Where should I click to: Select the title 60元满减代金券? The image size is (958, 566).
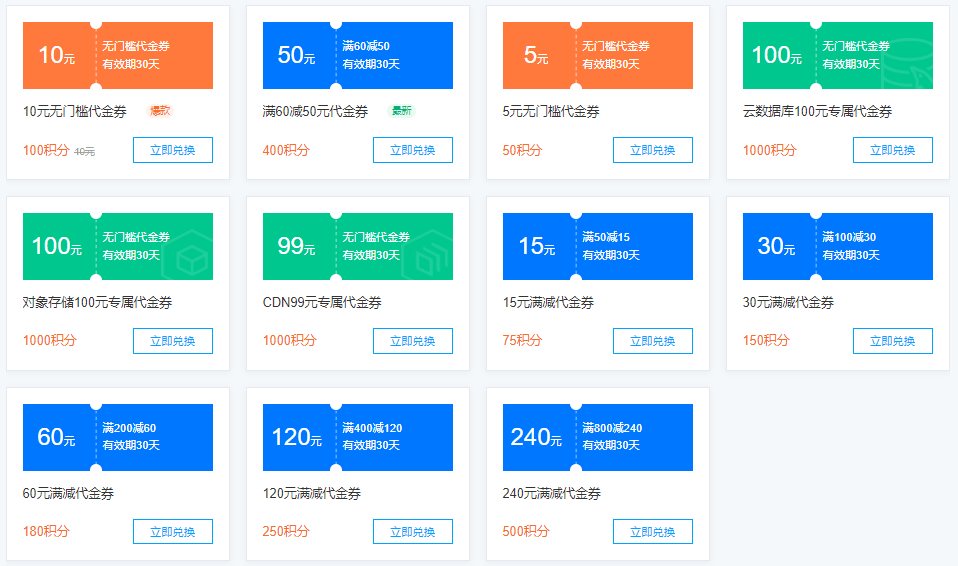click(x=68, y=493)
